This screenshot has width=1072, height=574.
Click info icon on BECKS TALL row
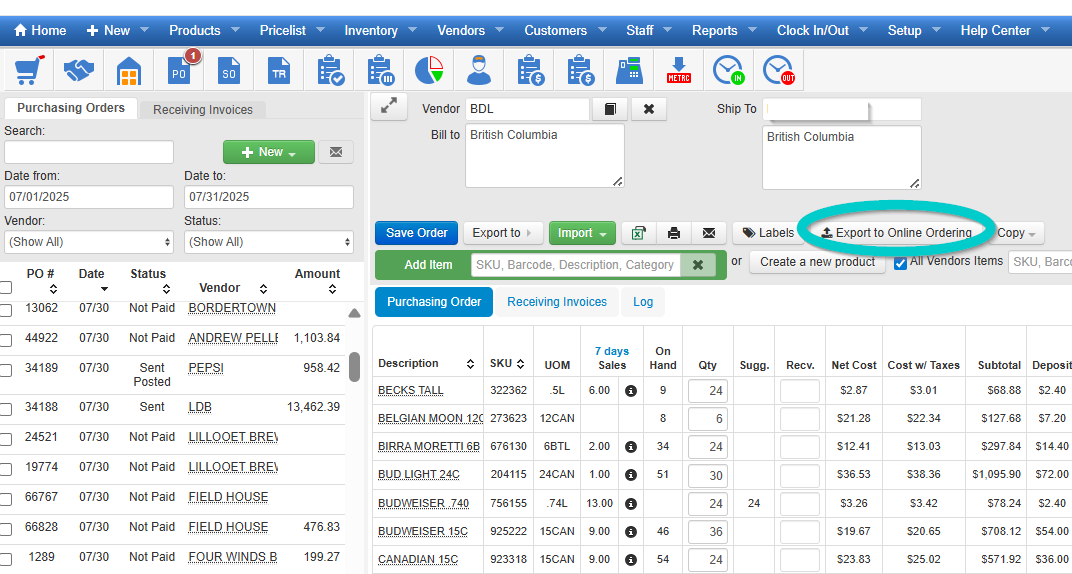click(631, 391)
